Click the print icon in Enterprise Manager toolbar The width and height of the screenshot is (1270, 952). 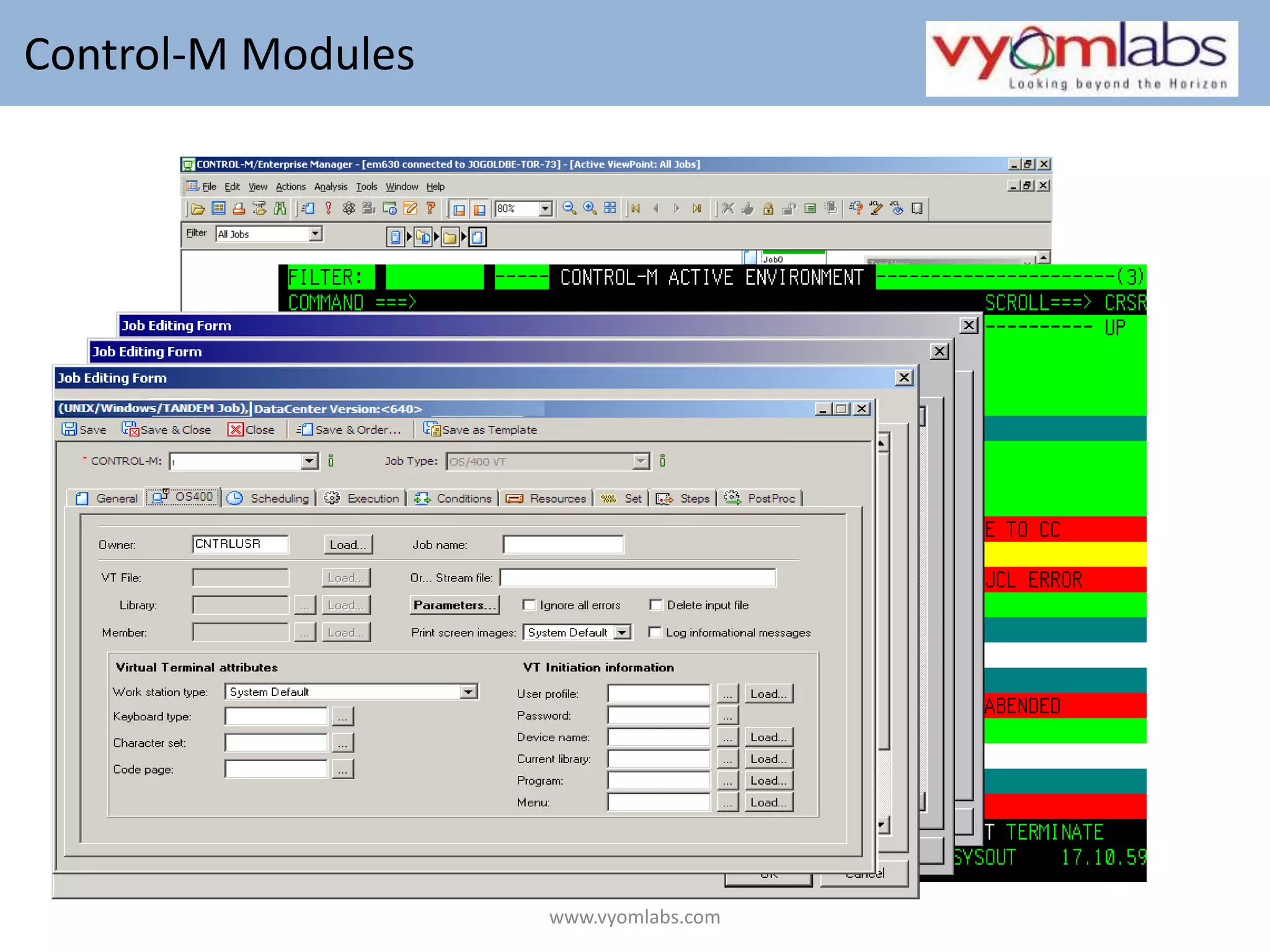click(x=239, y=209)
